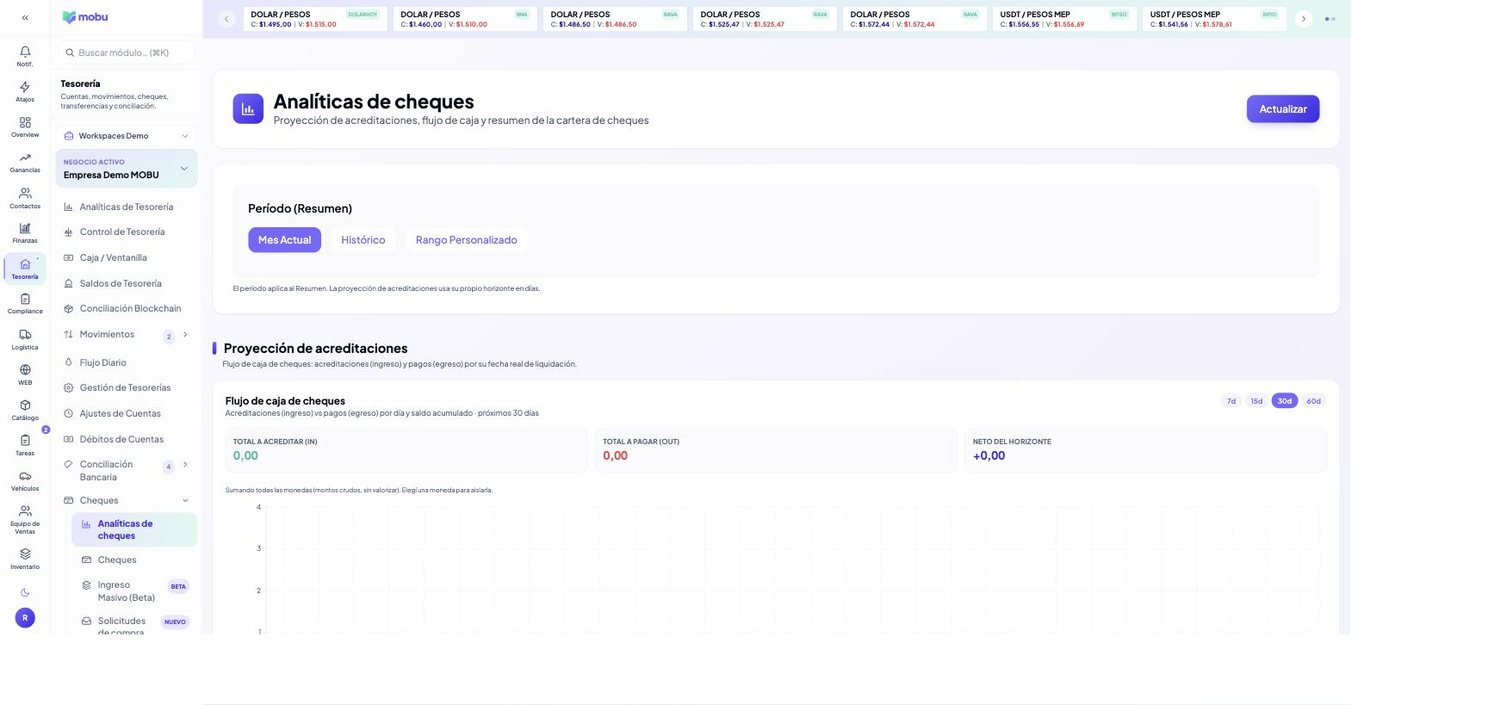Click RIPIO USDT / PESOS MEP card
Image resolution: width=1500 pixels, height=705 pixels.
1215,19
